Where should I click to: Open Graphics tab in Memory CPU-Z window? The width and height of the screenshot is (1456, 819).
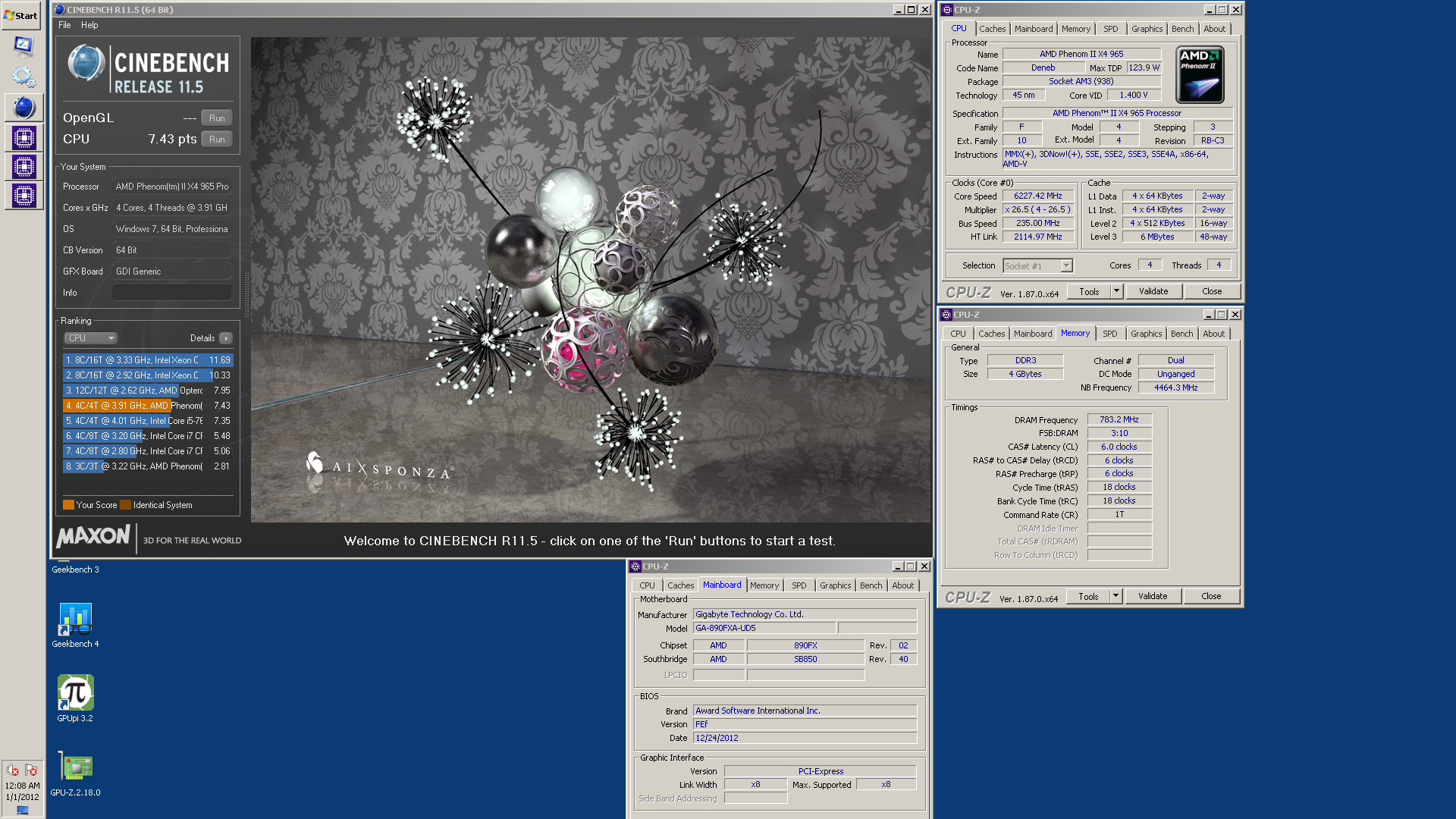pos(1146,334)
